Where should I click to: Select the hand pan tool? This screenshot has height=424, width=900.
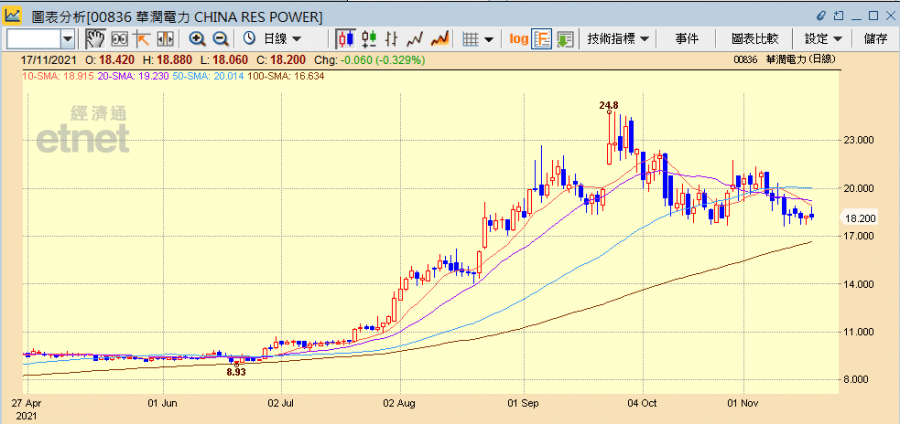95,39
